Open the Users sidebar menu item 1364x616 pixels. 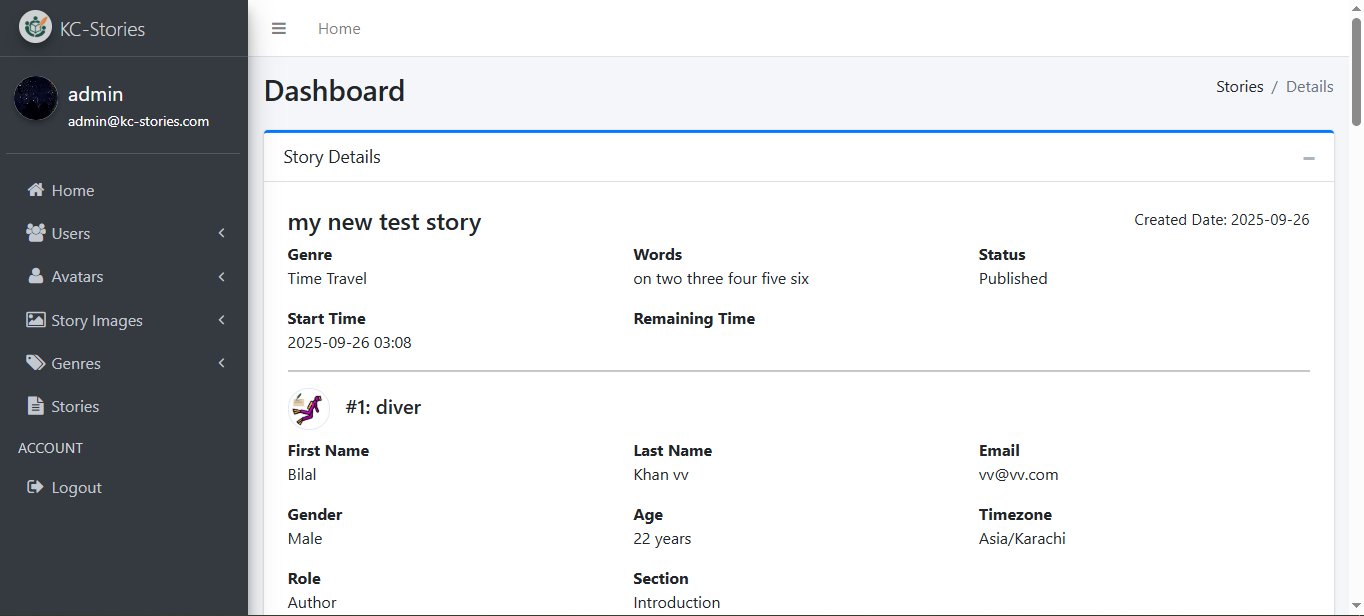[124, 233]
